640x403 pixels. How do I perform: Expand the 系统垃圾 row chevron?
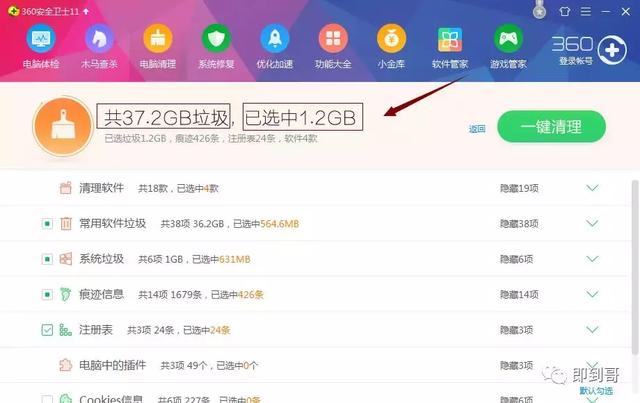click(x=592, y=259)
